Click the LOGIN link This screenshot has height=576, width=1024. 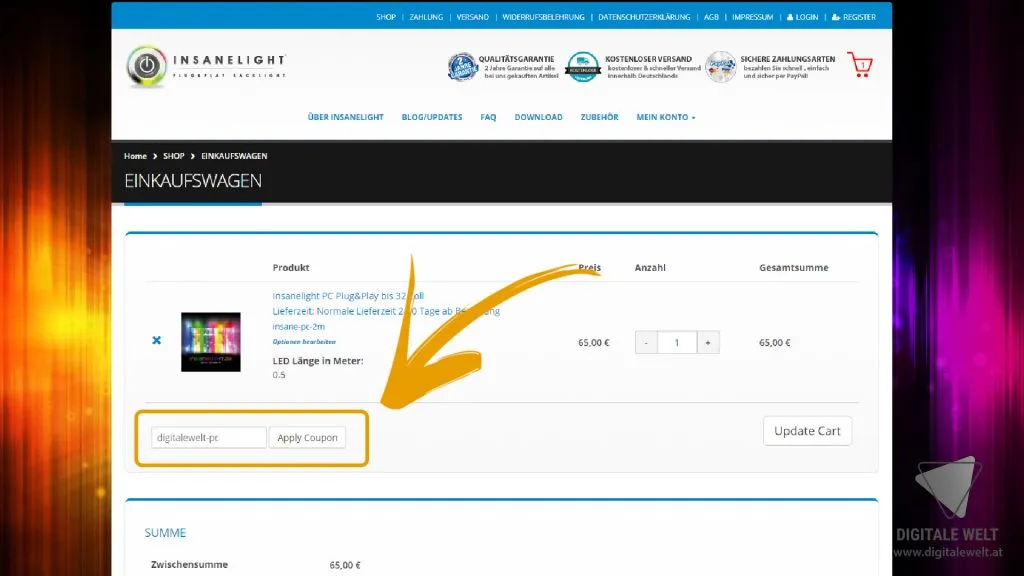(x=802, y=17)
